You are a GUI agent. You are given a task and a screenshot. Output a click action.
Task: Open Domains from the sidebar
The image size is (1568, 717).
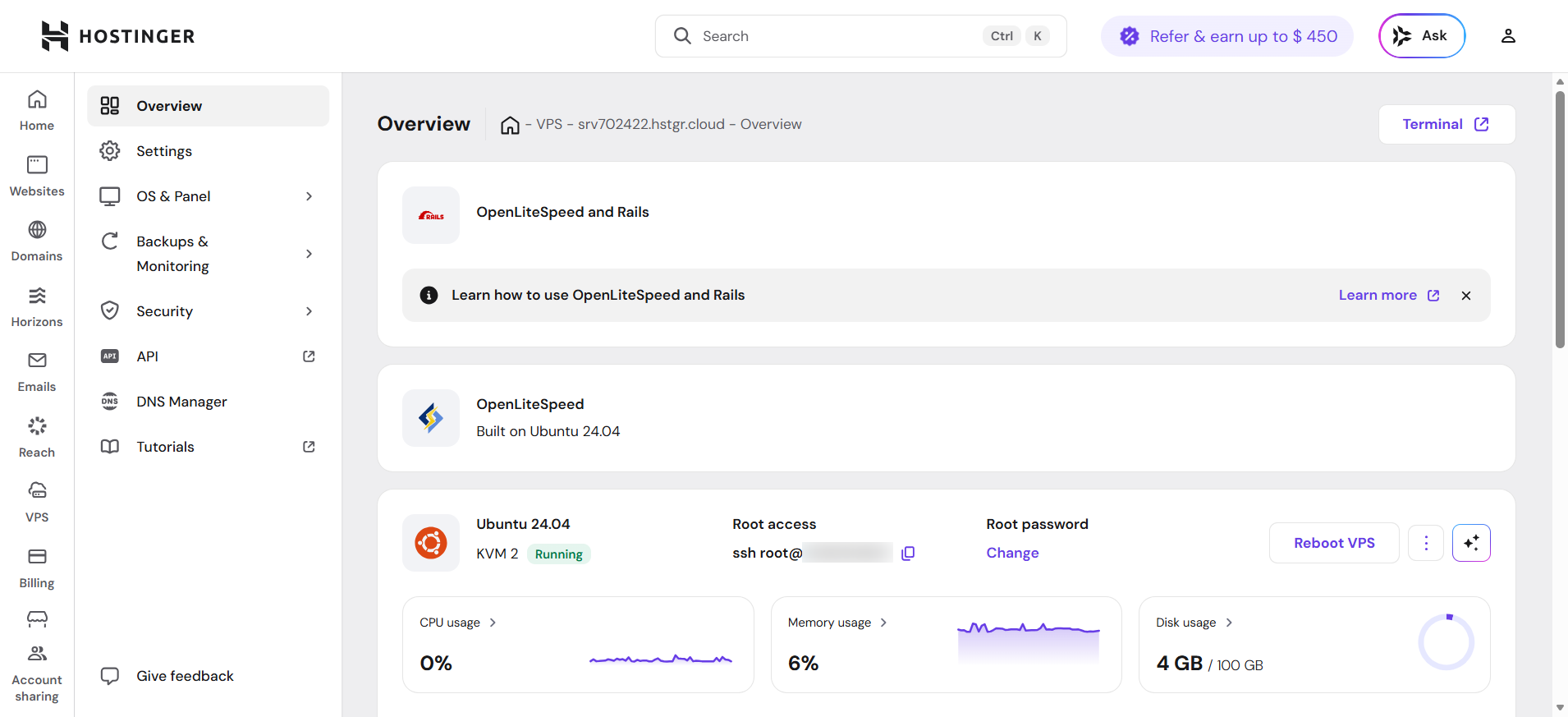(x=37, y=241)
